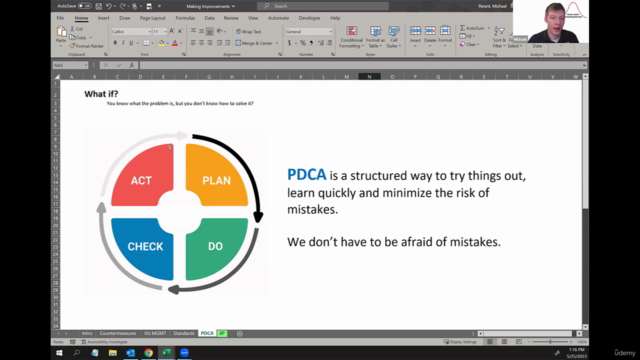The width and height of the screenshot is (640, 360).
Task: Toggle Bold formatting
Action: (x=116, y=43)
